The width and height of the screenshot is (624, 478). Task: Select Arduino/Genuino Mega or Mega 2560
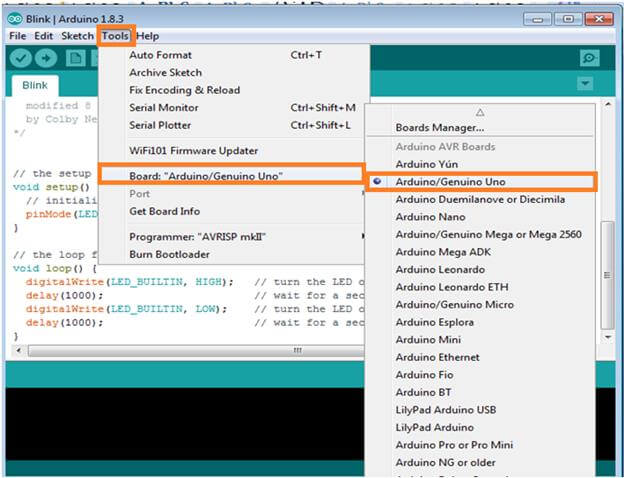click(481, 234)
